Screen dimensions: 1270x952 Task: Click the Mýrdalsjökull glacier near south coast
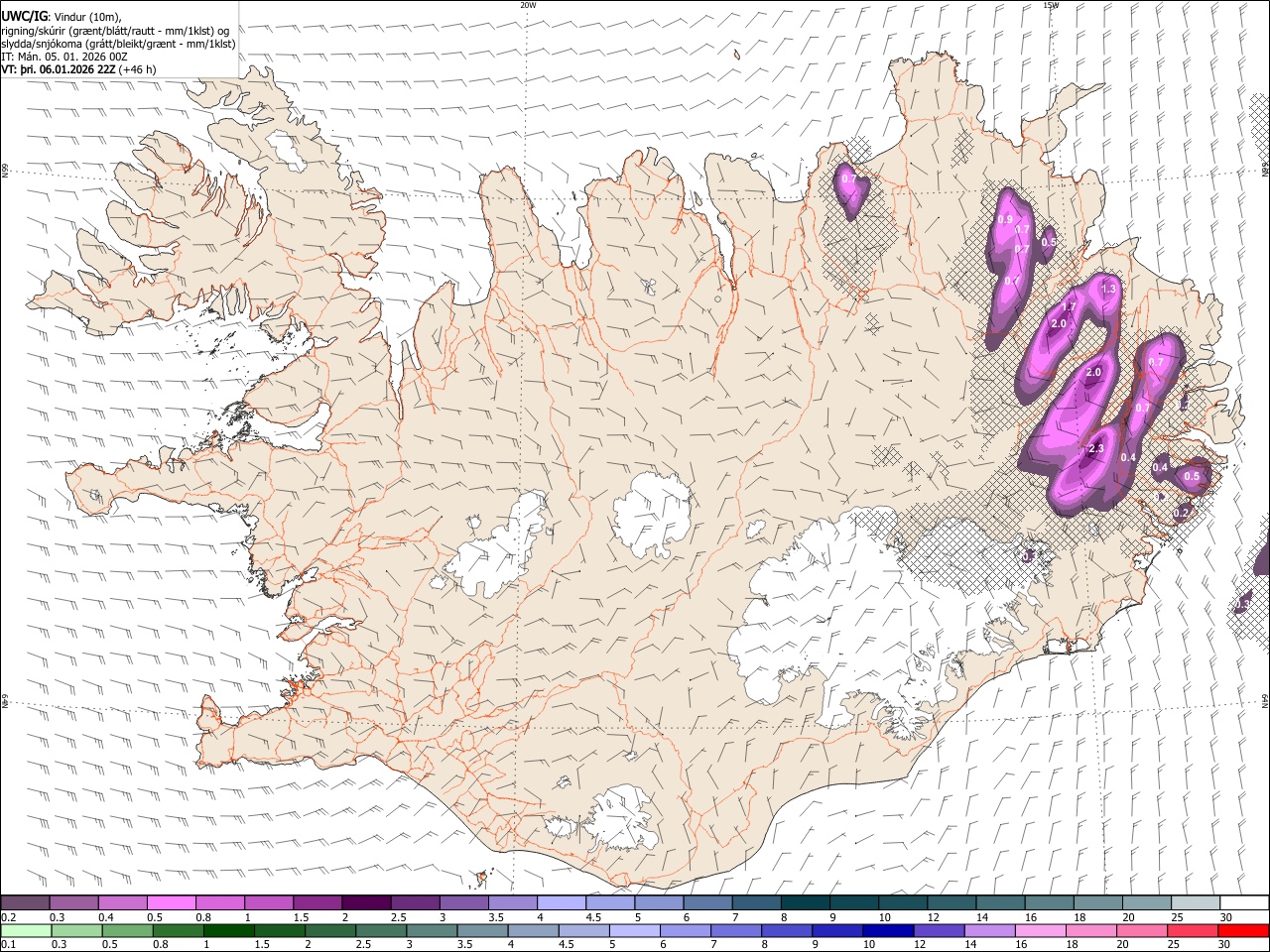[x=620, y=819]
